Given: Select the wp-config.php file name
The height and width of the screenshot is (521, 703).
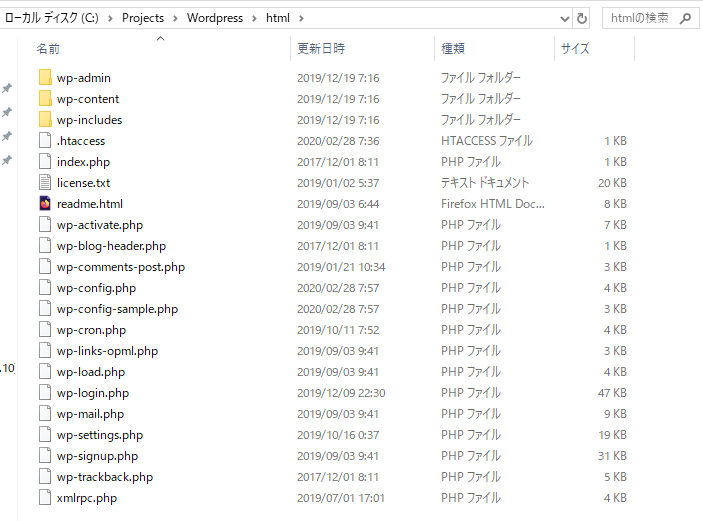Looking at the screenshot, I should tap(96, 288).
